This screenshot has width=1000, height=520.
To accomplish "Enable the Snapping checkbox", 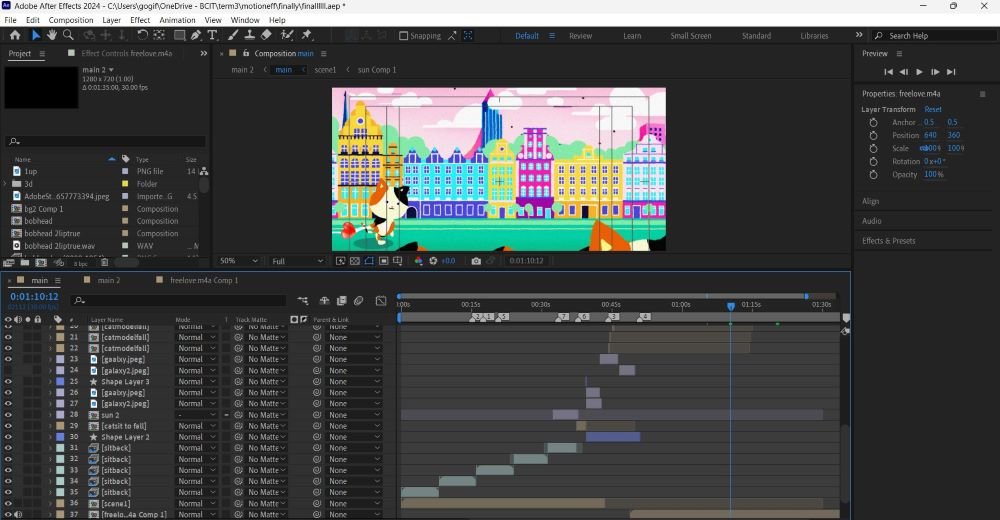I will coord(404,36).
